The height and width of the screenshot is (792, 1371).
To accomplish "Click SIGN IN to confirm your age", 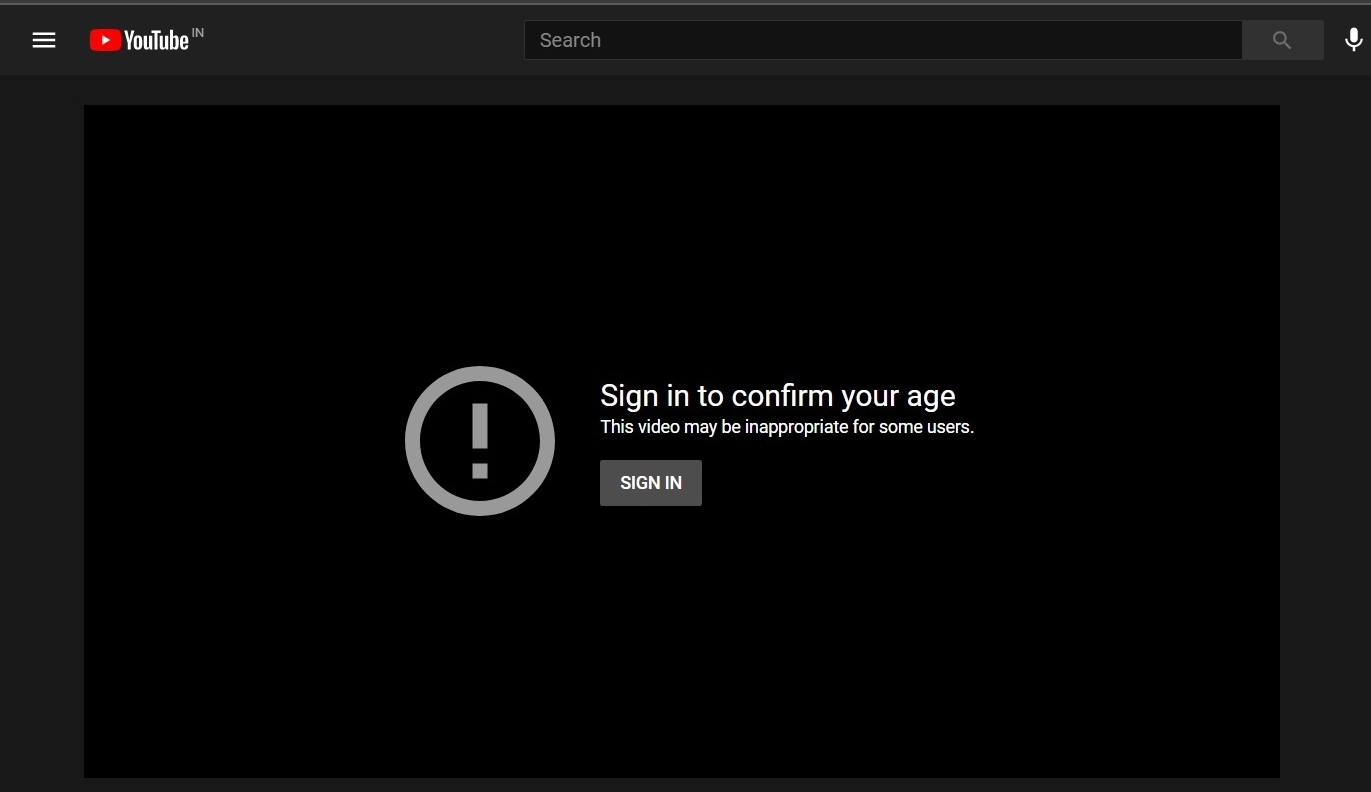I will coord(650,482).
